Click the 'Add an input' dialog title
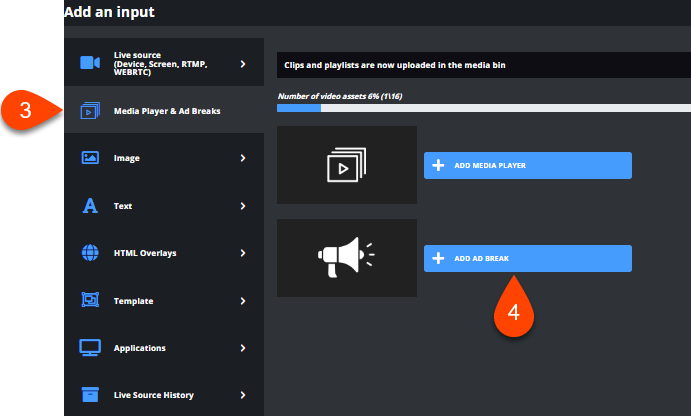The image size is (691, 416). tap(109, 12)
